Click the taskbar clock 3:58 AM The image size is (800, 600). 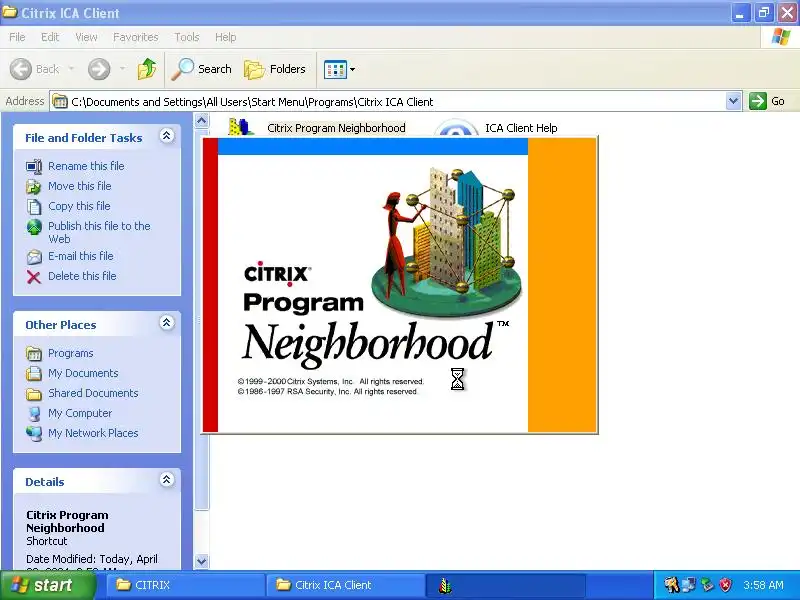763,585
